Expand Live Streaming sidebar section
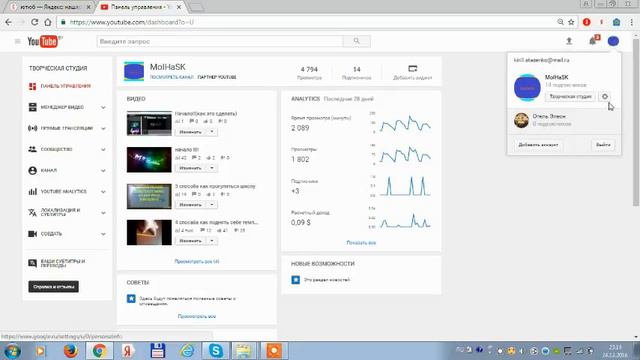This screenshot has width=640, height=360. [x=103, y=129]
